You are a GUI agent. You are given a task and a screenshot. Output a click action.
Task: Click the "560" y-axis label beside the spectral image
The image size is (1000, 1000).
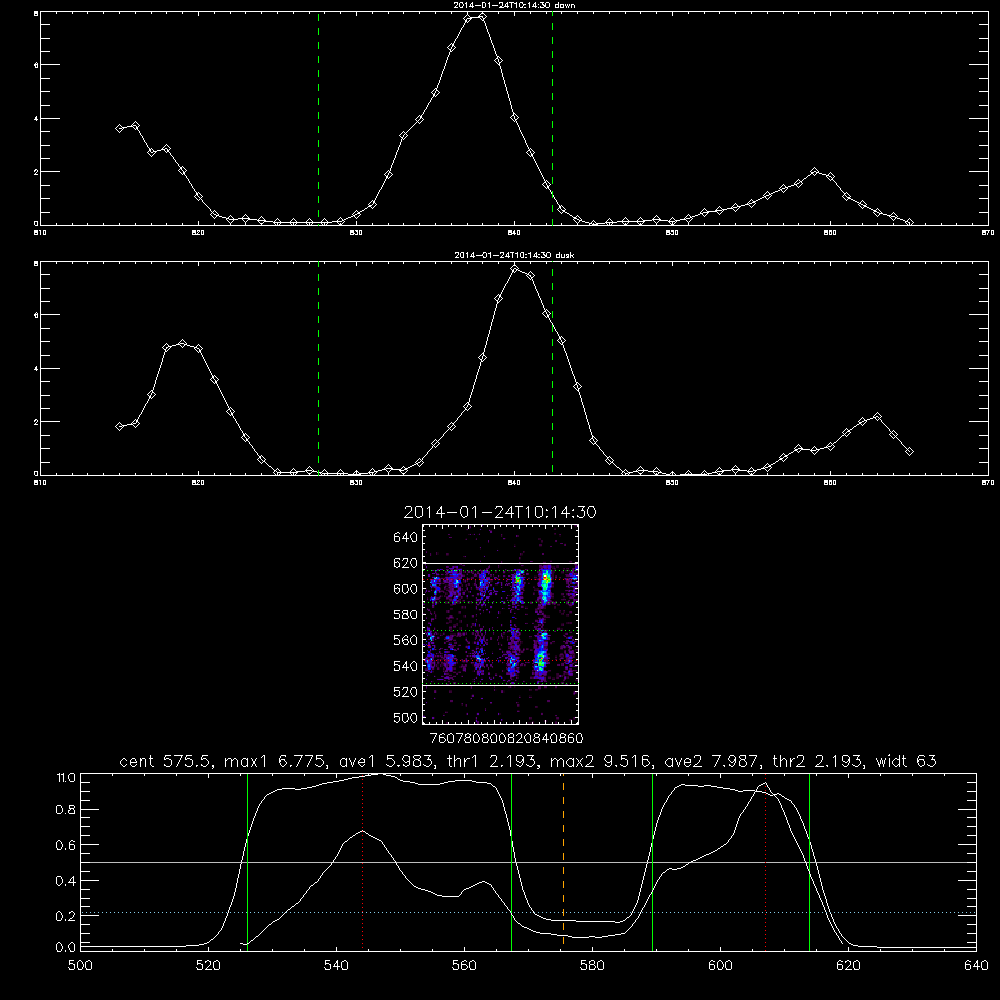coord(406,640)
